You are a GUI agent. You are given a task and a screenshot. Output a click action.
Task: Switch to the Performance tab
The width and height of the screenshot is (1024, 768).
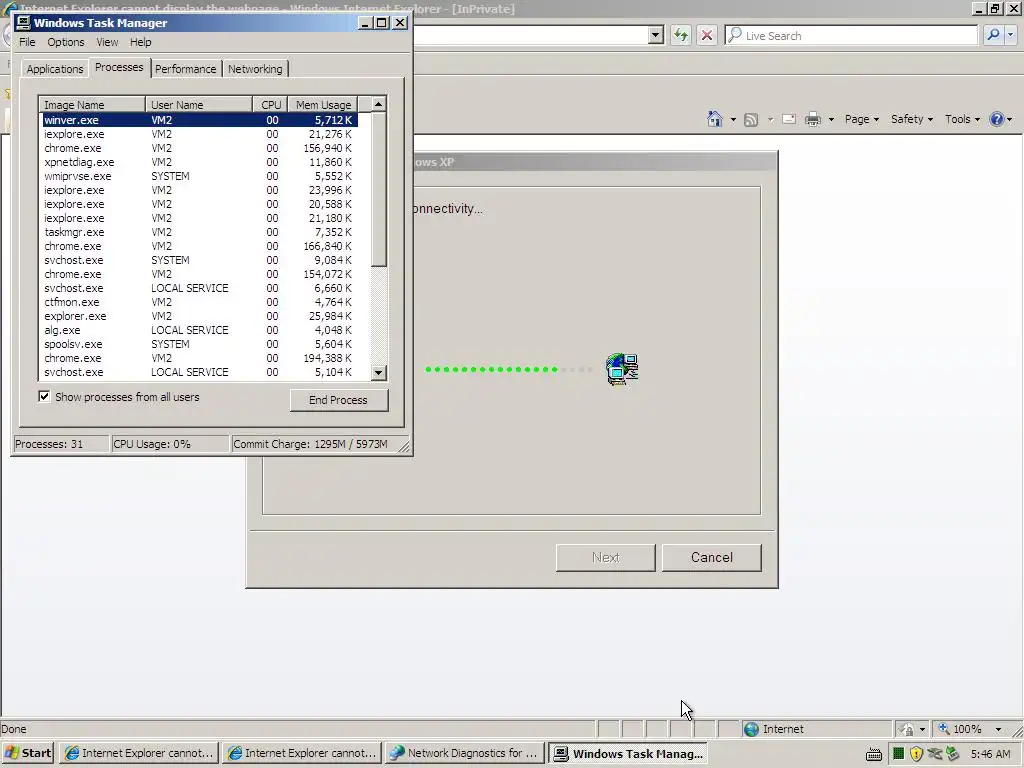[185, 69]
